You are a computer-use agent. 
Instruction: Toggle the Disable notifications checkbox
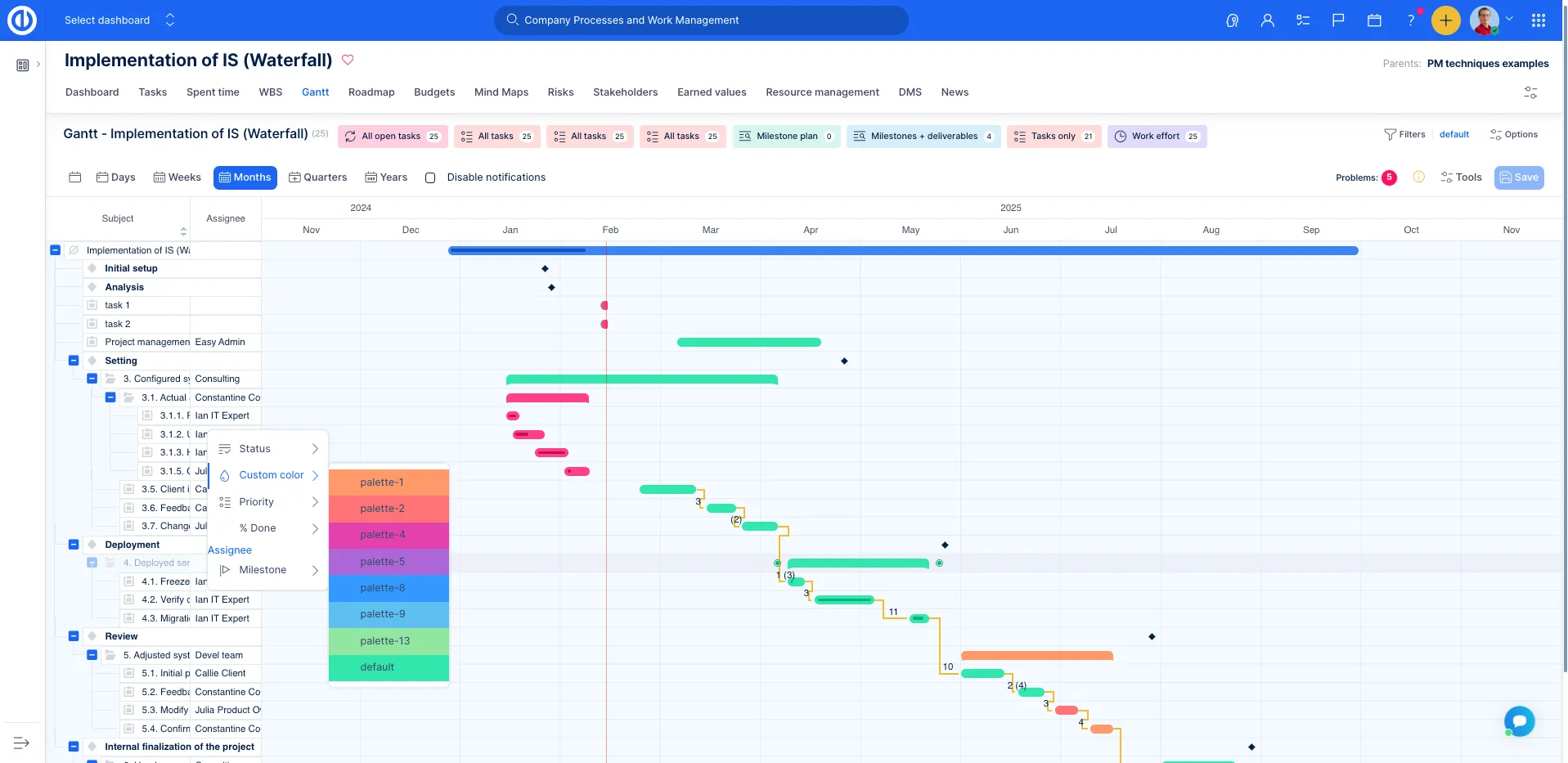click(x=430, y=177)
